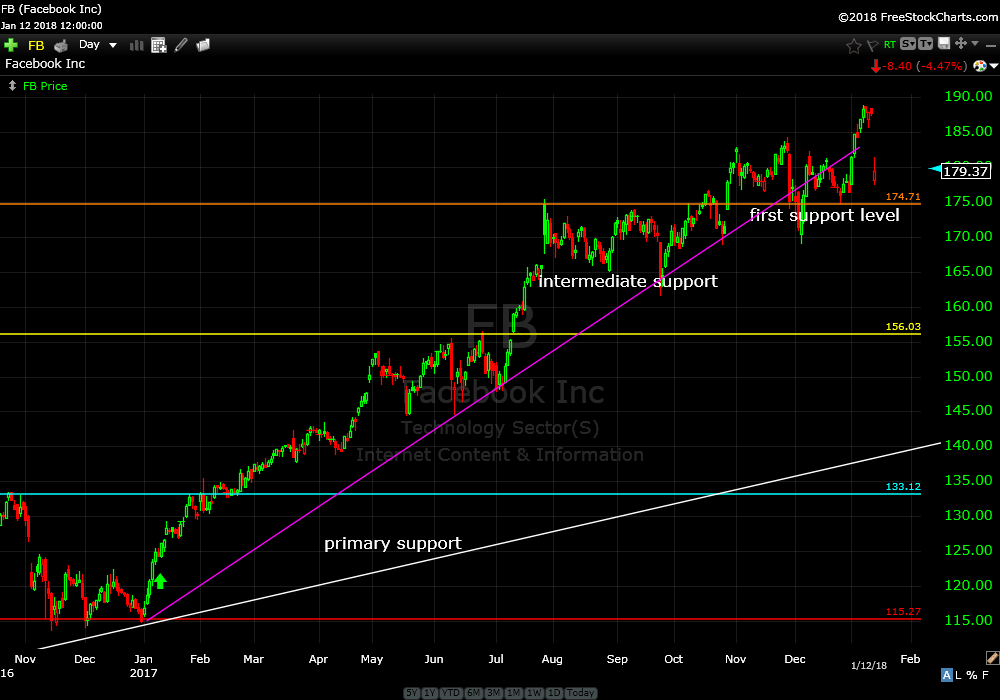
Task: Expand the T dropdown button
Action: (925, 44)
